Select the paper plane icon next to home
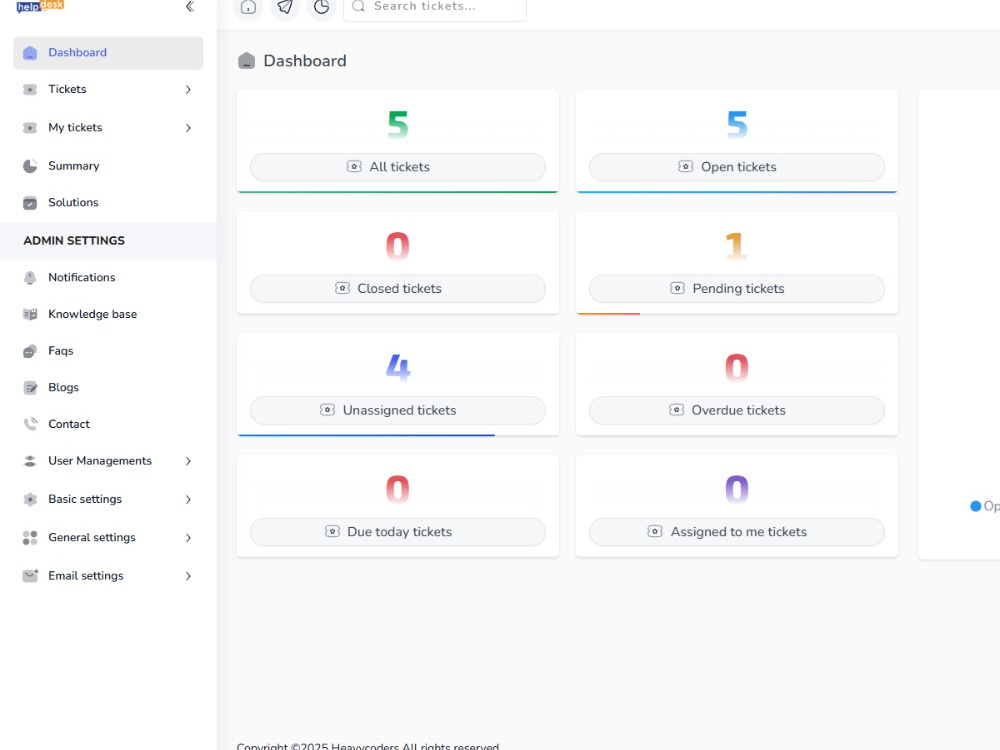The image size is (1000, 750). tap(285, 8)
